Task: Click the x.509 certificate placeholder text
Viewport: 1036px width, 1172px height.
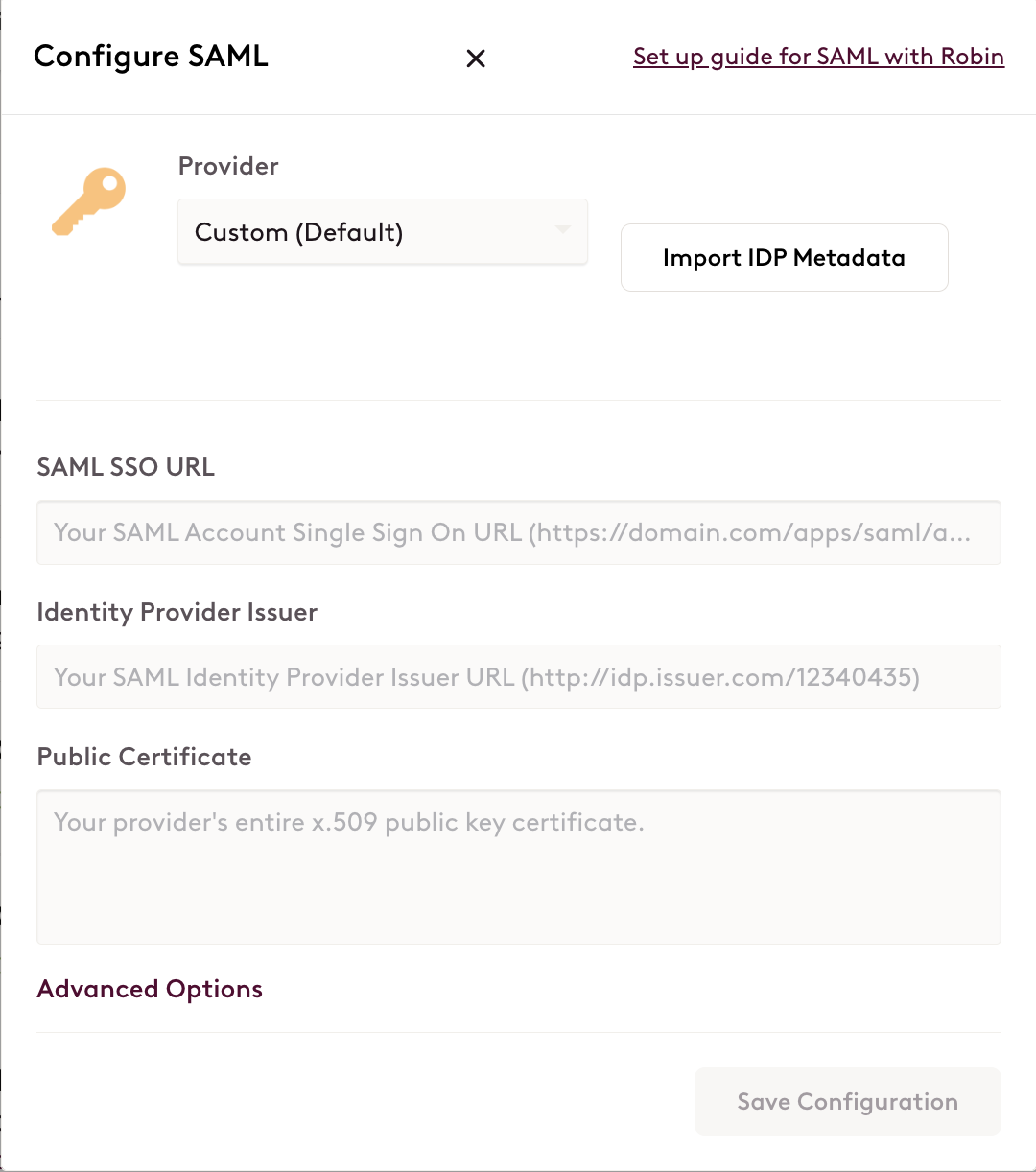Action: click(349, 822)
